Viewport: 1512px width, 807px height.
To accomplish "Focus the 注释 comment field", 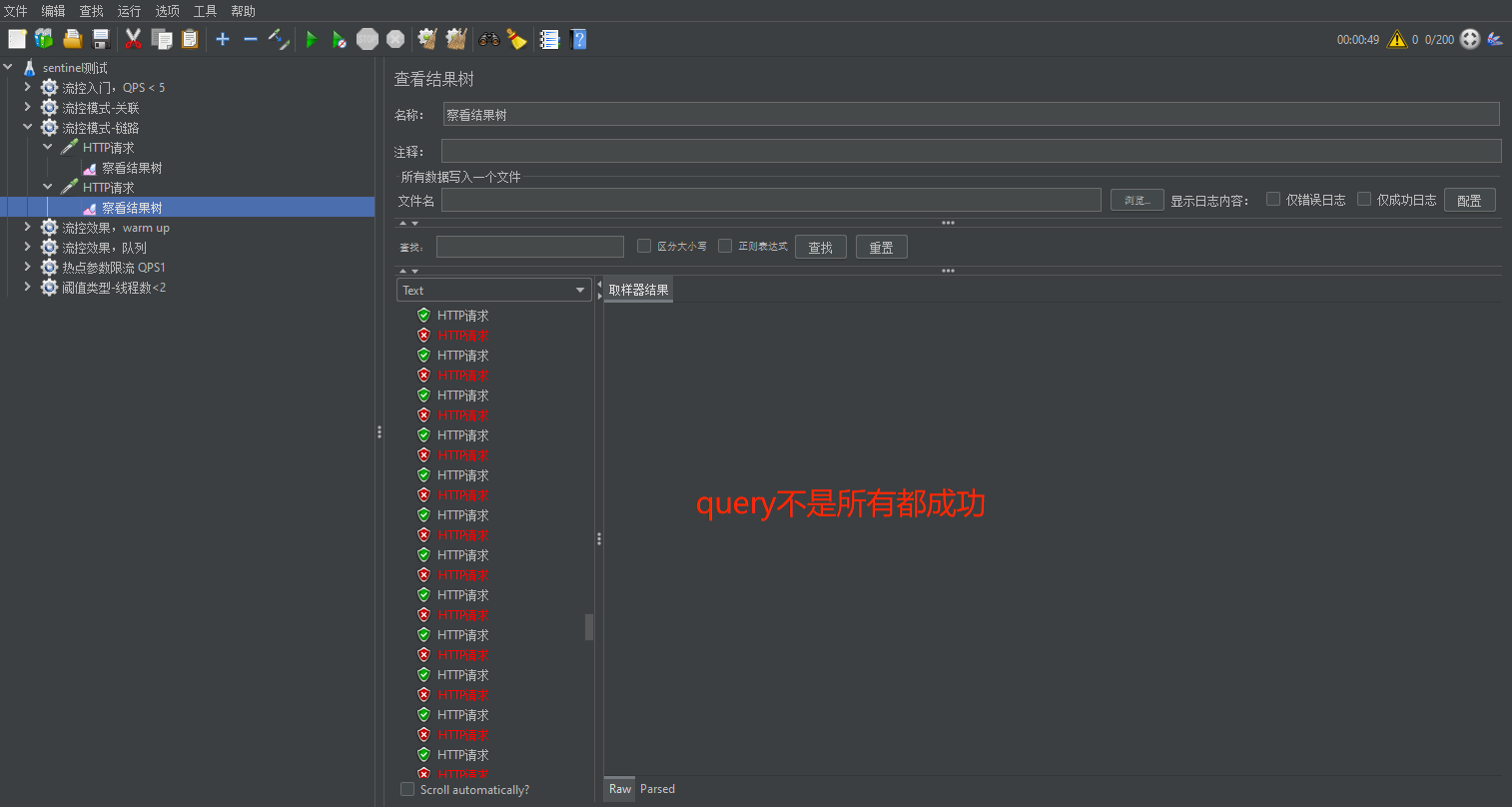I will (971, 151).
